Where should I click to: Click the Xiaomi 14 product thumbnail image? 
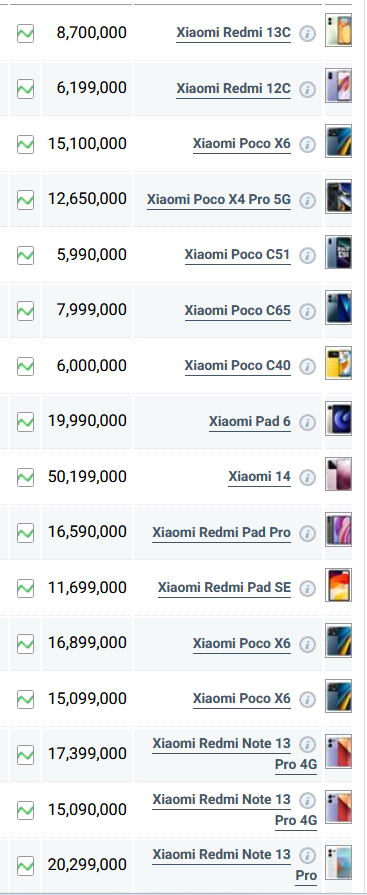pyautogui.click(x=338, y=475)
